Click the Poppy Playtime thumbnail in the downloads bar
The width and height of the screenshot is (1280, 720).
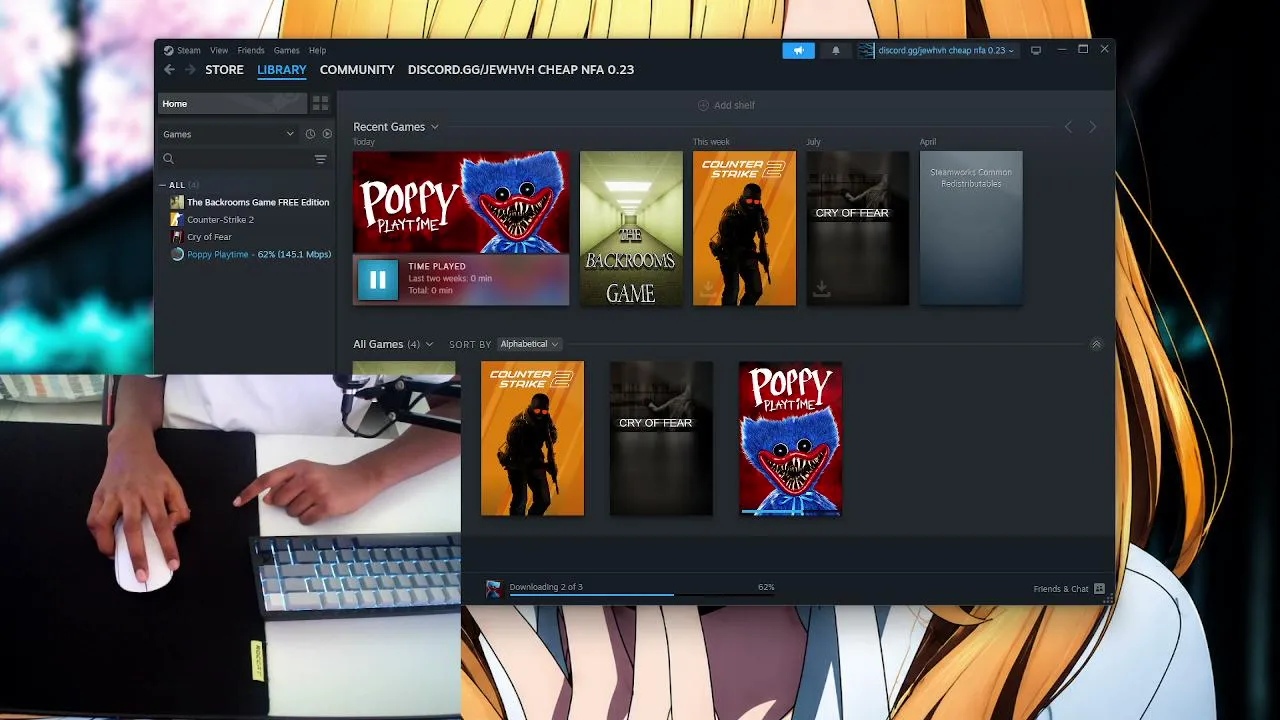coord(493,589)
